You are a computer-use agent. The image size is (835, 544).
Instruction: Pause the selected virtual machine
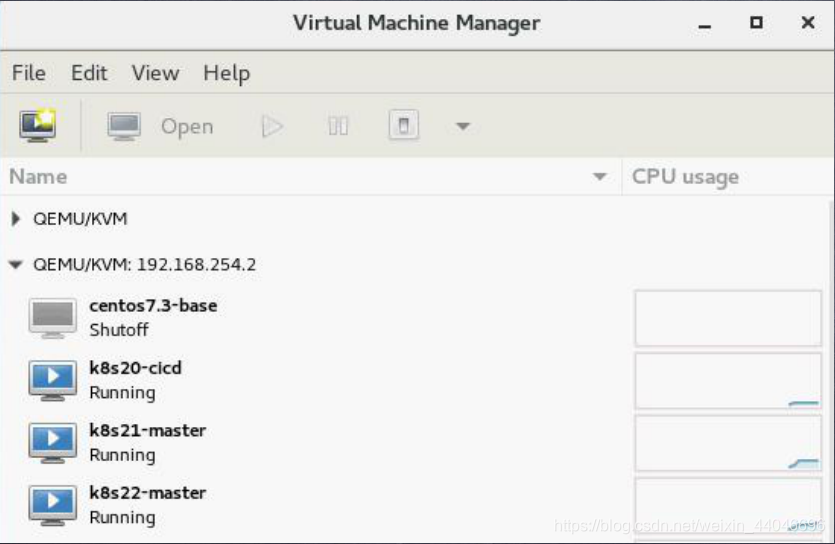(x=338, y=126)
